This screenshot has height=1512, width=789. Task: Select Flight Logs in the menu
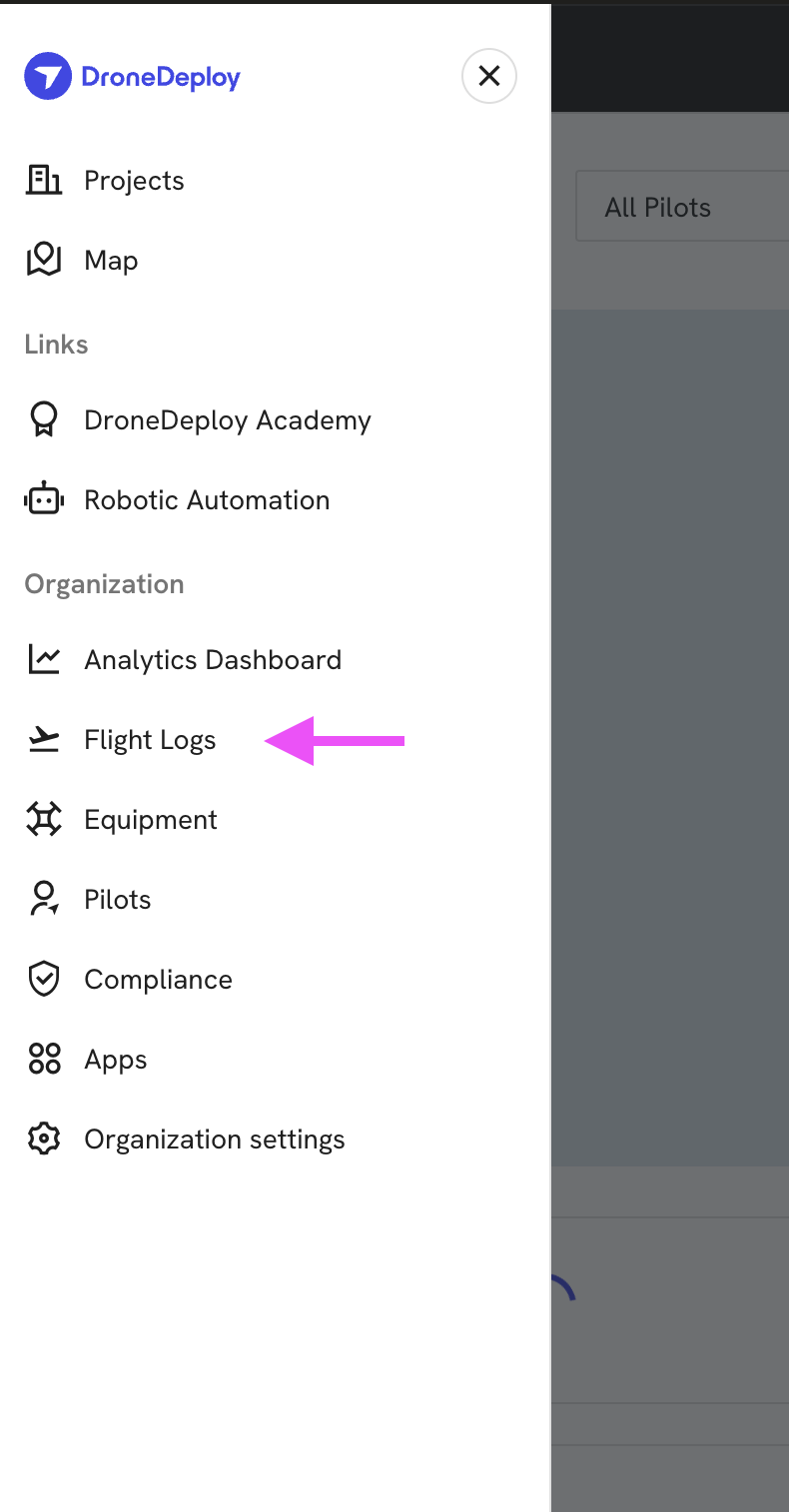tap(150, 740)
